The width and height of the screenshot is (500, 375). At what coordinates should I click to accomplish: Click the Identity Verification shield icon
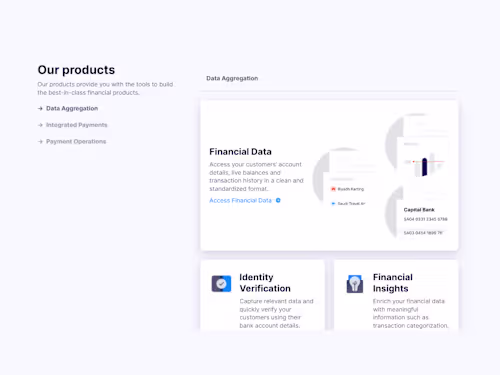pyautogui.click(x=221, y=284)
